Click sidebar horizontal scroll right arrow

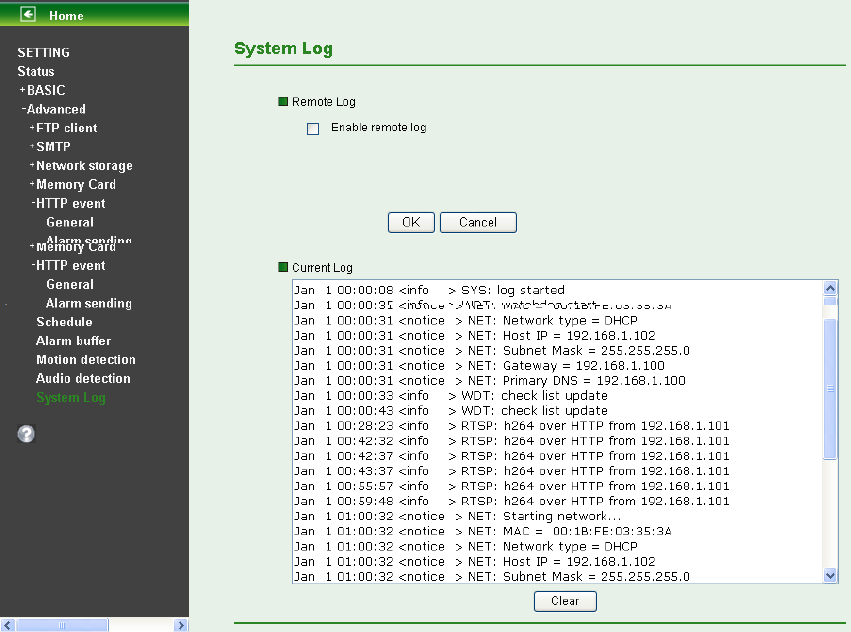pos(181,625)
